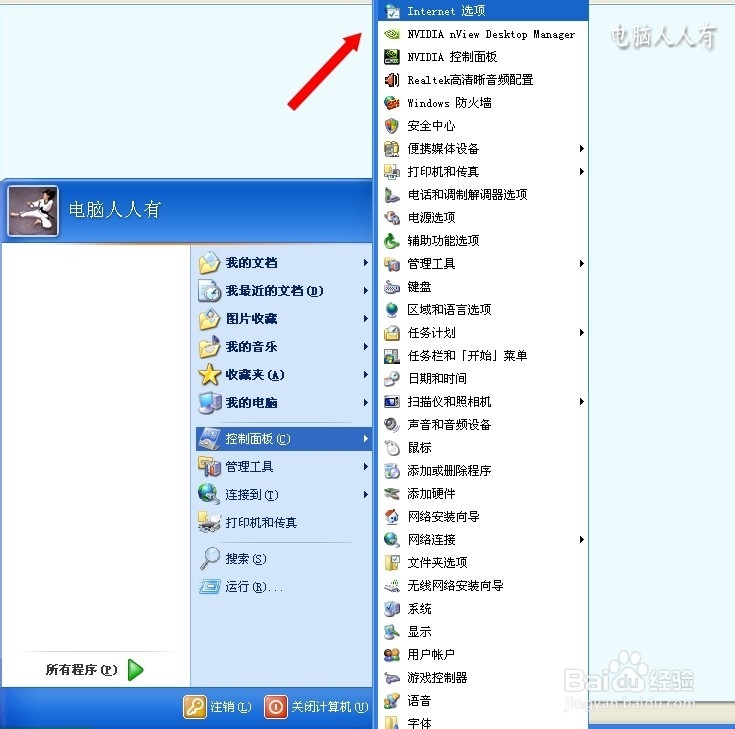Viewport: 735px width, 729px height.
Task: Click the user account picture thumbnail
Action: tap(33, 210)
